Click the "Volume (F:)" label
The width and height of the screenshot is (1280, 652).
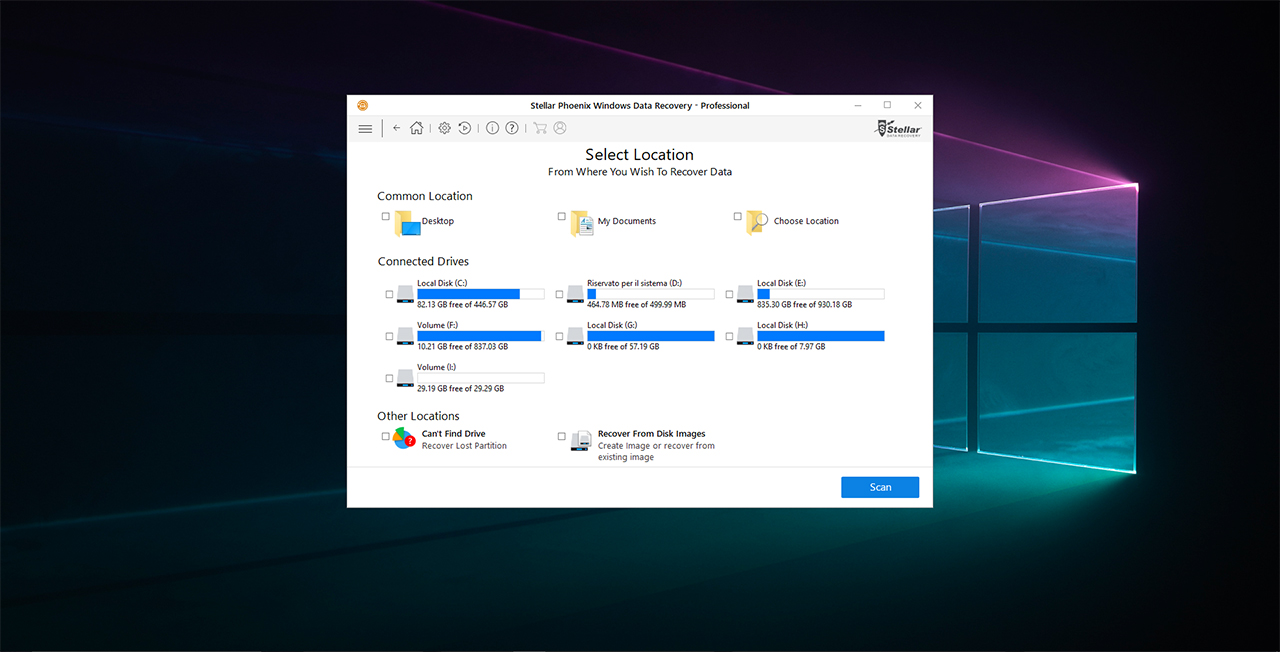pyautogui.click(x=437, y=325)
